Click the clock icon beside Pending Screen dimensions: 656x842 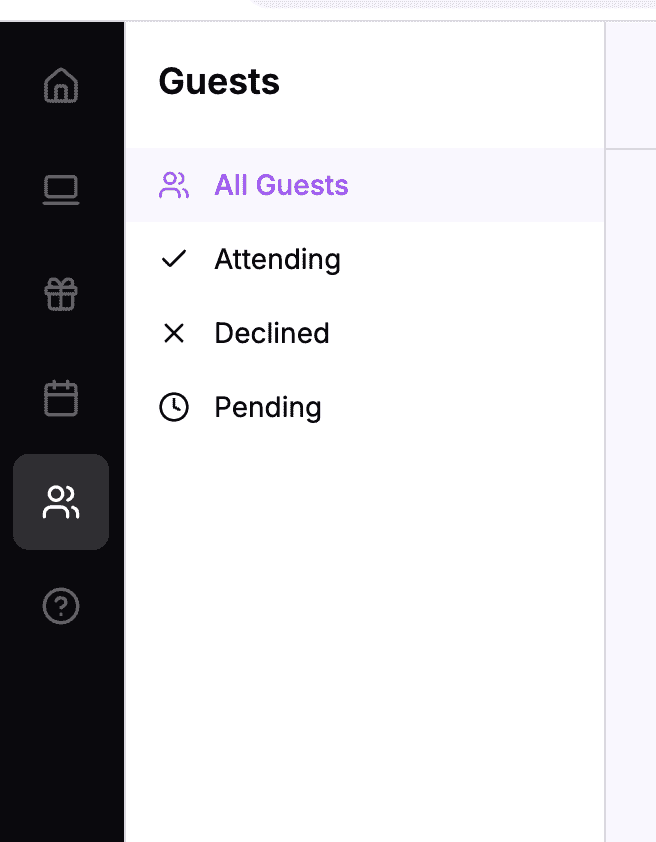tap(174, 407)
